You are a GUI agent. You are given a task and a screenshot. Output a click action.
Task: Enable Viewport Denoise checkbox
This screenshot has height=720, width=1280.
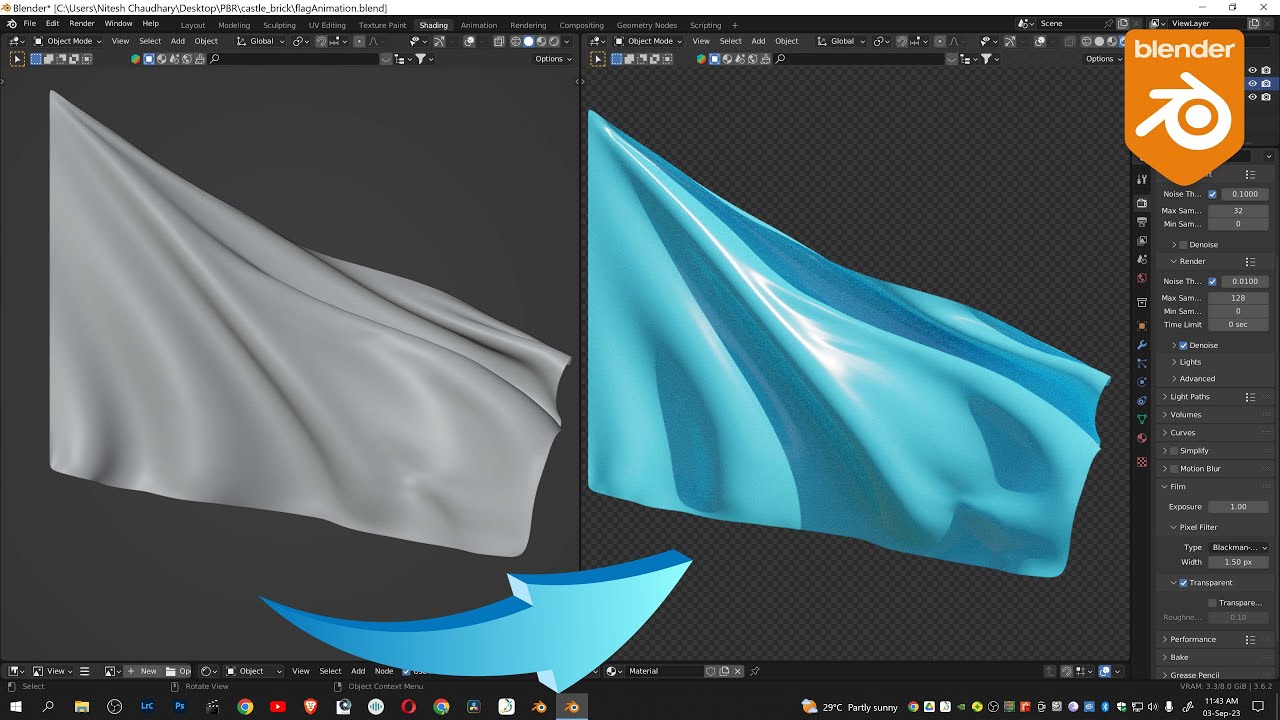1184,244
